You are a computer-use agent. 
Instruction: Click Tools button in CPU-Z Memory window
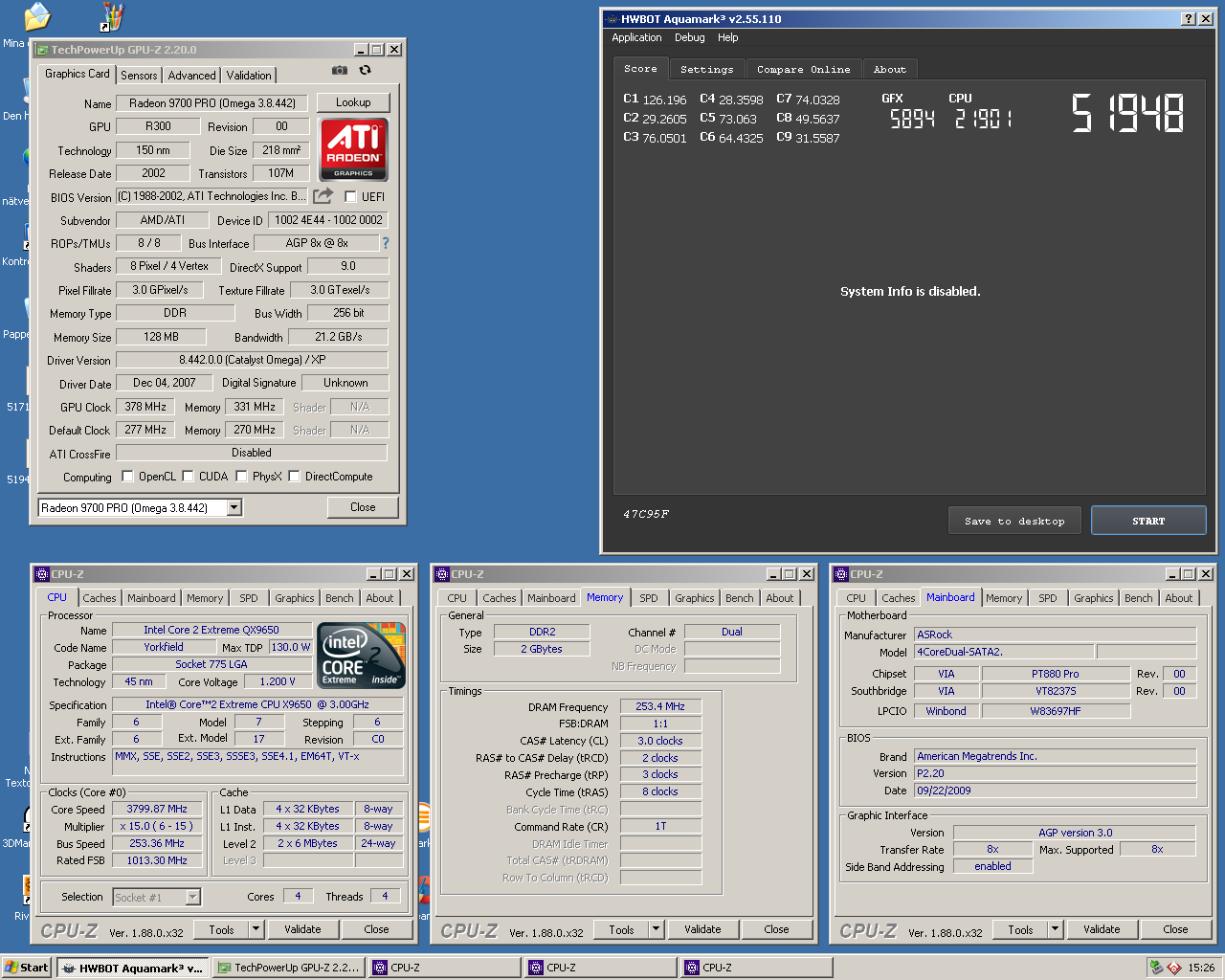[x=621, y=929]
